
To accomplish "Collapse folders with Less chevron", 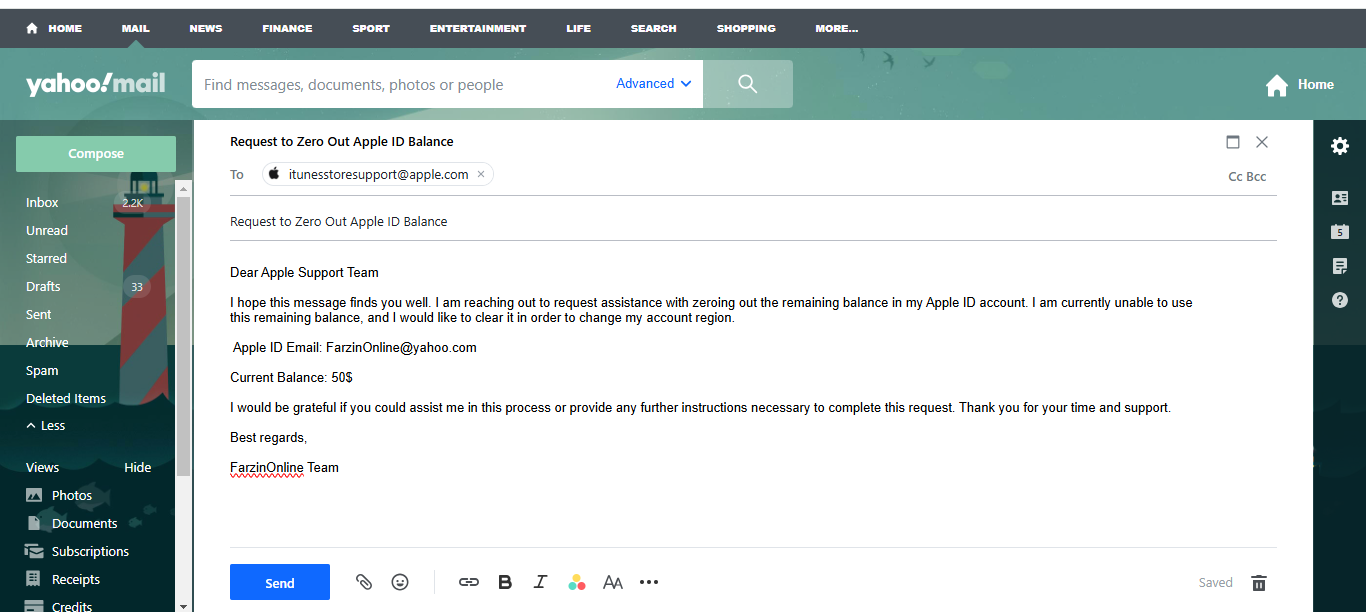I will [x=46, y=425].
